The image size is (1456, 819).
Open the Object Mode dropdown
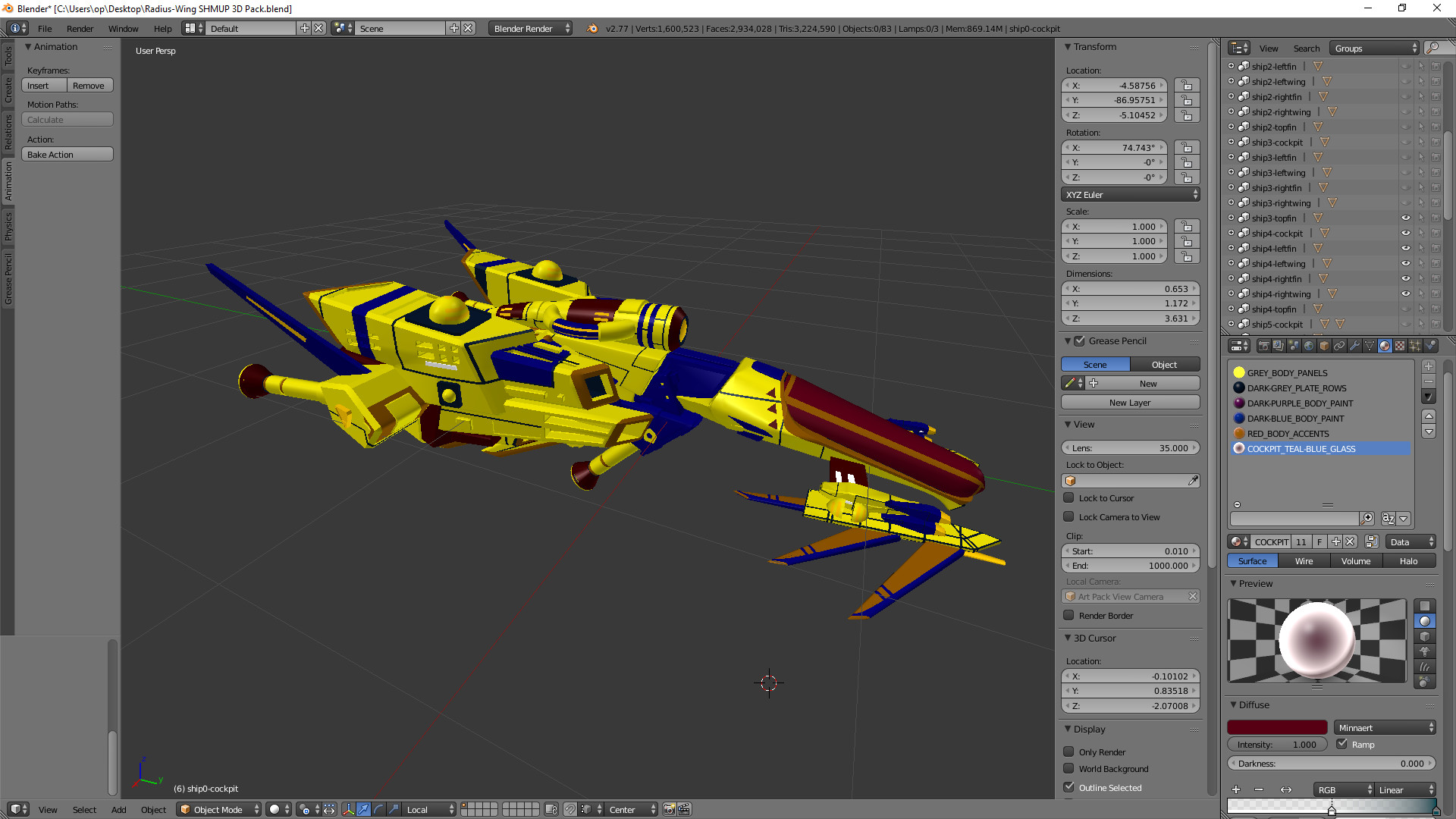click(218, 809)
